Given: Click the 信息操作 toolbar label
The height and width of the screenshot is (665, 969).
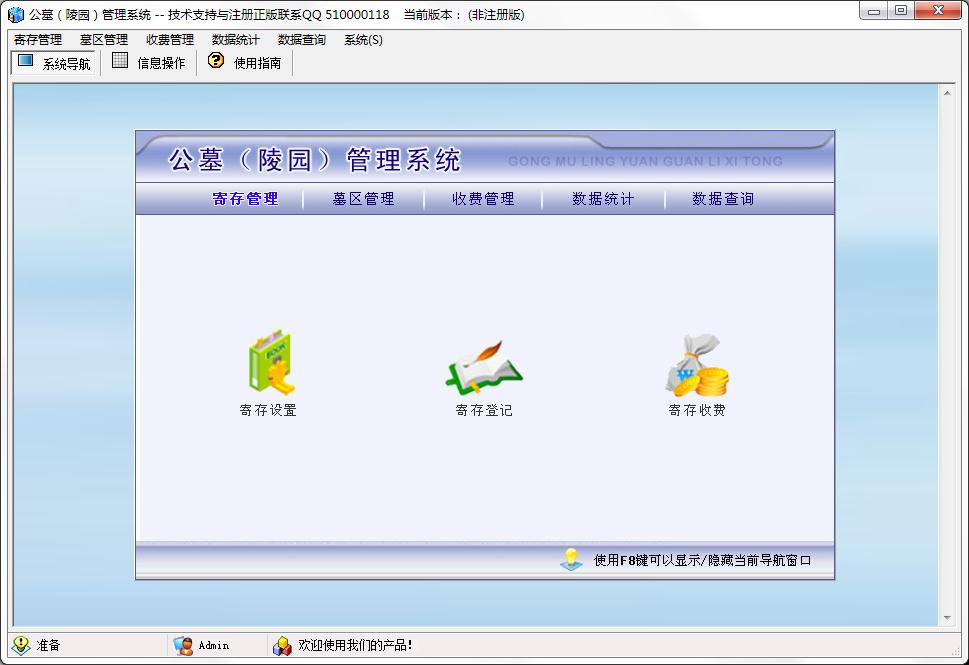Looking at the screenshot, I should tap(161, 63).
